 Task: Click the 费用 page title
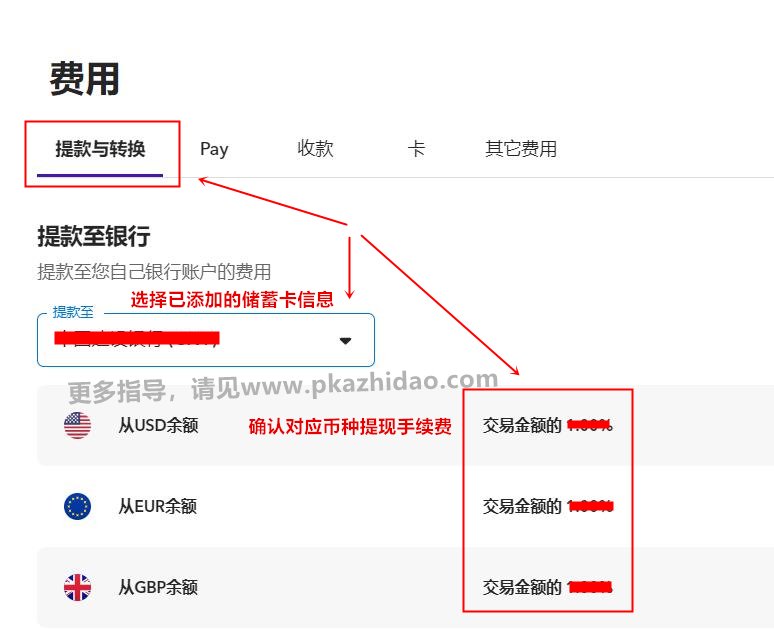click(84, 79)
